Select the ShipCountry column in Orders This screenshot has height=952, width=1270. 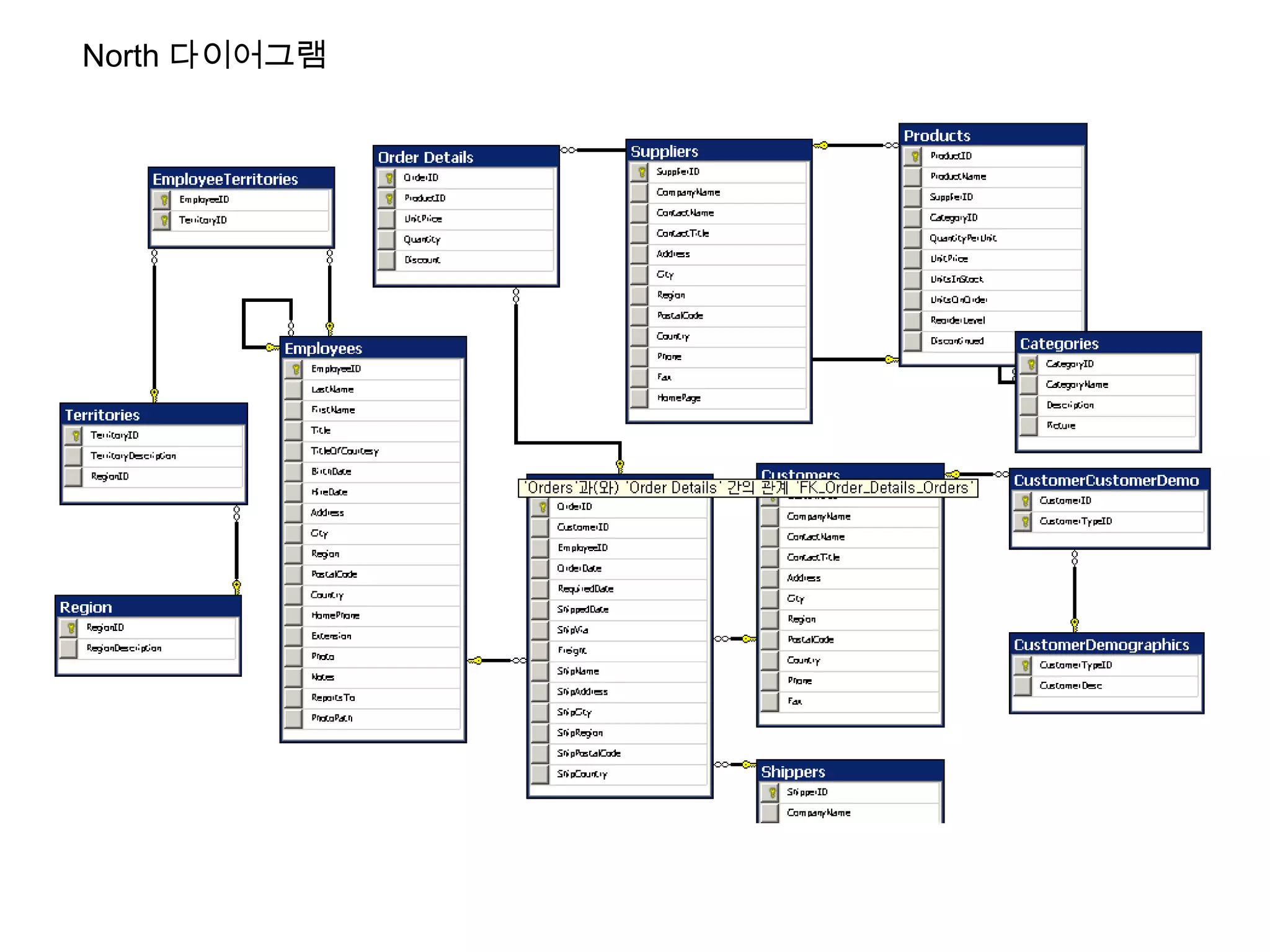tap(582, 774)
